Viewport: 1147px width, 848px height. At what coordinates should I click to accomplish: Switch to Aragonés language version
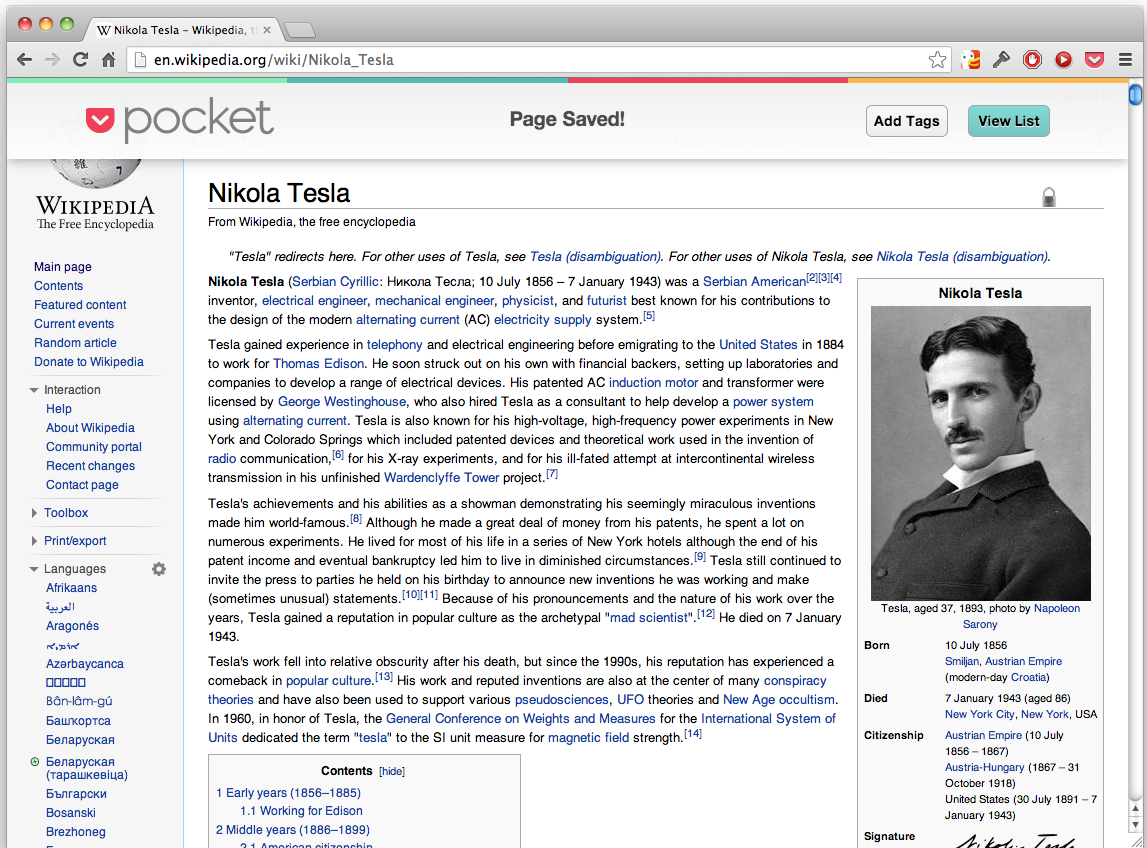pyautogui.click(x=72, y=626)
